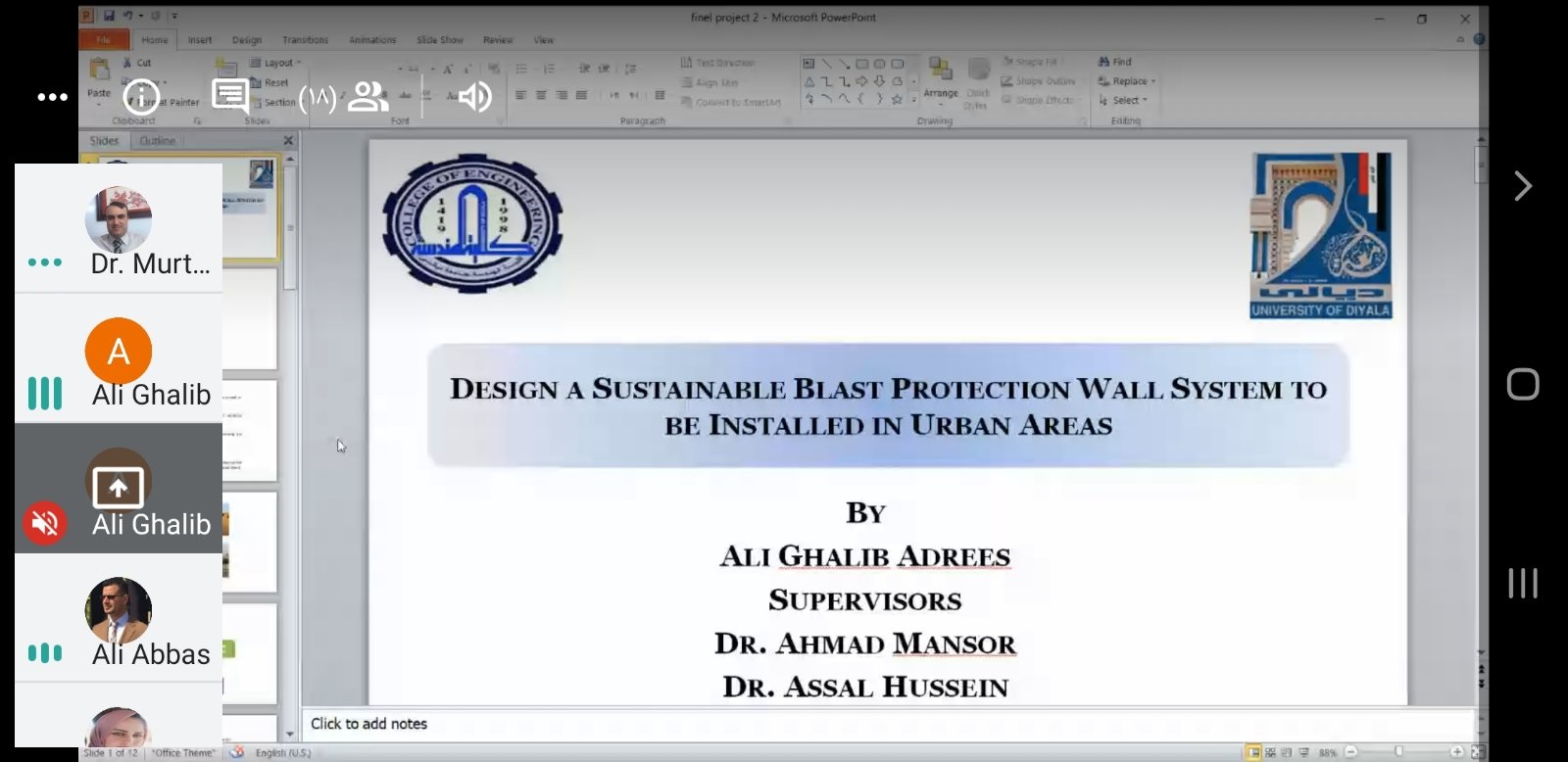Select Ali Ghalib tile with orange A avatar
The height and width of the screenshot is (762, 1568).
(x=119, y=358)
